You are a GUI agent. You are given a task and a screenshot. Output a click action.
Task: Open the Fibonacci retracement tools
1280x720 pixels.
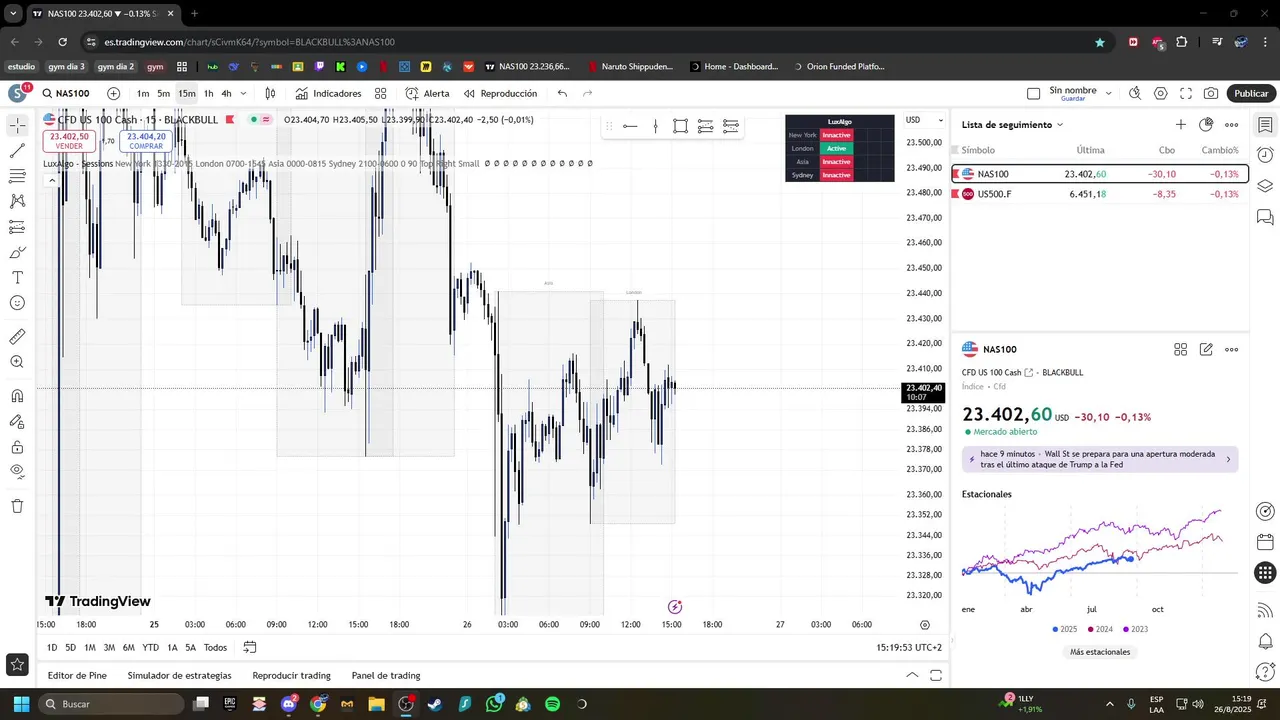pyautogui.click(x=17, y=176)
